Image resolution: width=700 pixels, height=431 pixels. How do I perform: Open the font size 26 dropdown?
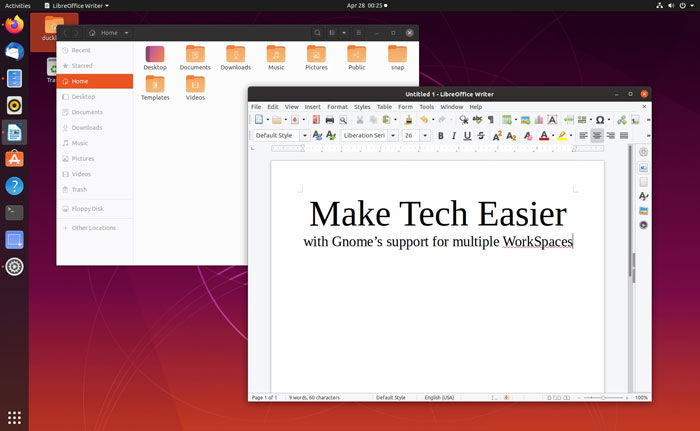coord(425,136)
